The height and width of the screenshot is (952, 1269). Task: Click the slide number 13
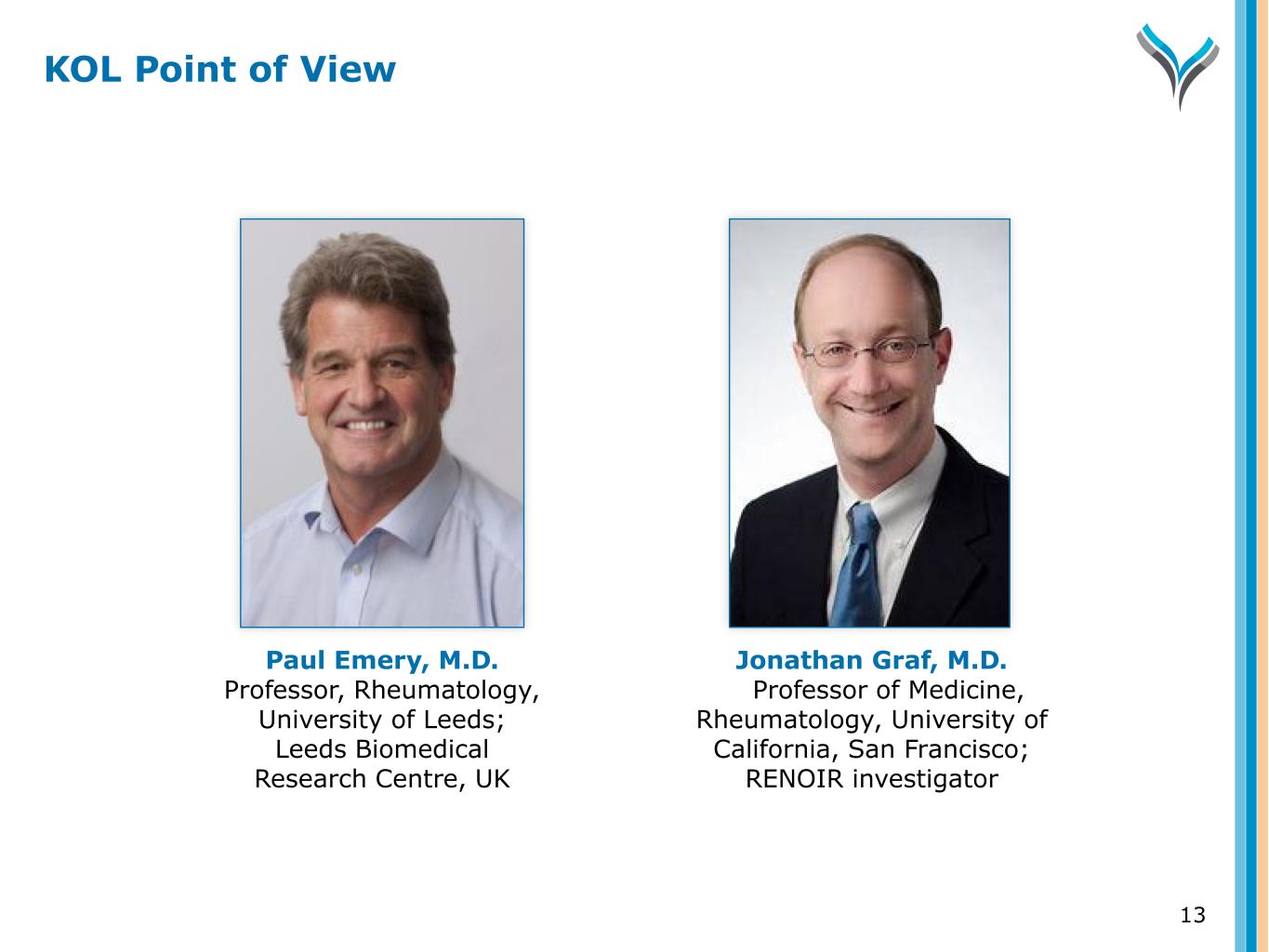pos(1193,916)
